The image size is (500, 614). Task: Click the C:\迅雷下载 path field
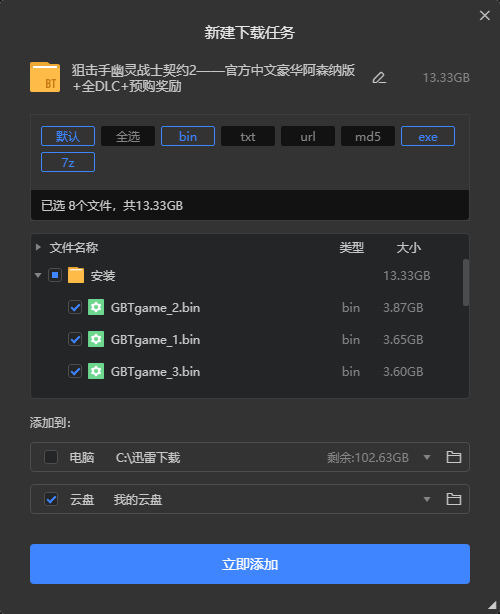point(148,457)
